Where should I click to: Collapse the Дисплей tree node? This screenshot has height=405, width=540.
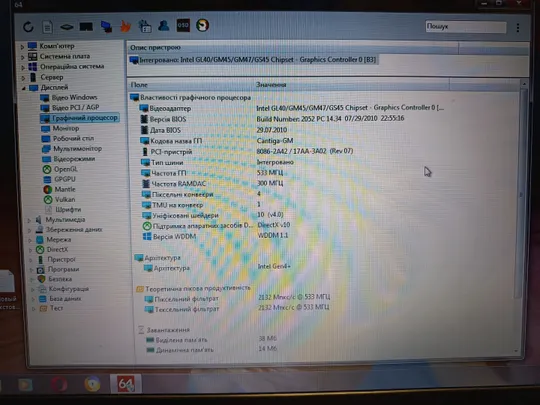(x=24, y=88)
